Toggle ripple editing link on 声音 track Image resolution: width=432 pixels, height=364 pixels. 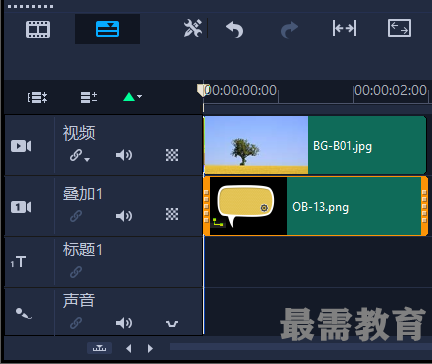click(76, 323)
